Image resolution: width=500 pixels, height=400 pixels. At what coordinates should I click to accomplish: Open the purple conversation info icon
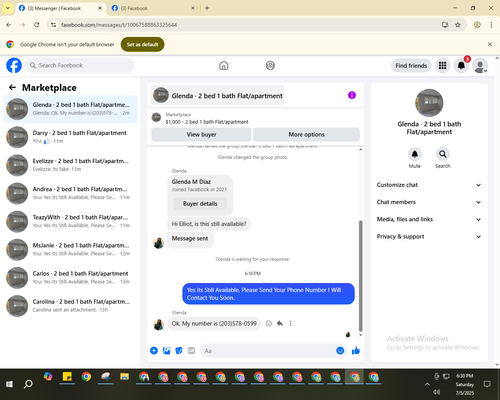(352, 95)
